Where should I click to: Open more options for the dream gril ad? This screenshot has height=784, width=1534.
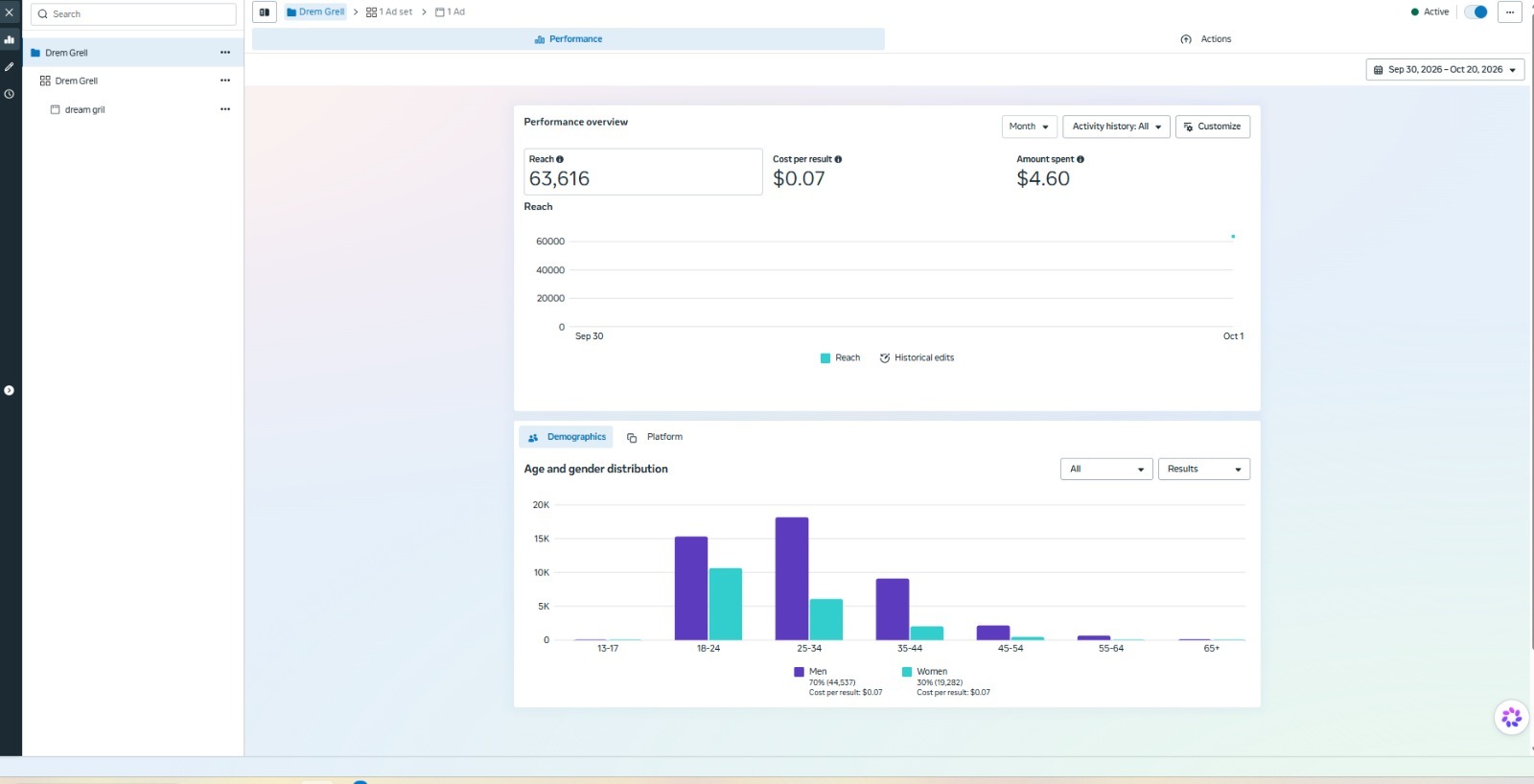click(225, 109)
